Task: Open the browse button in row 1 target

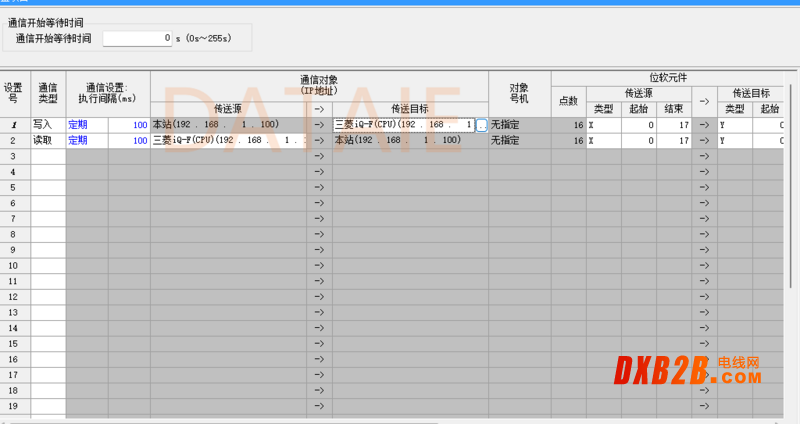Action: pos(481,125)
